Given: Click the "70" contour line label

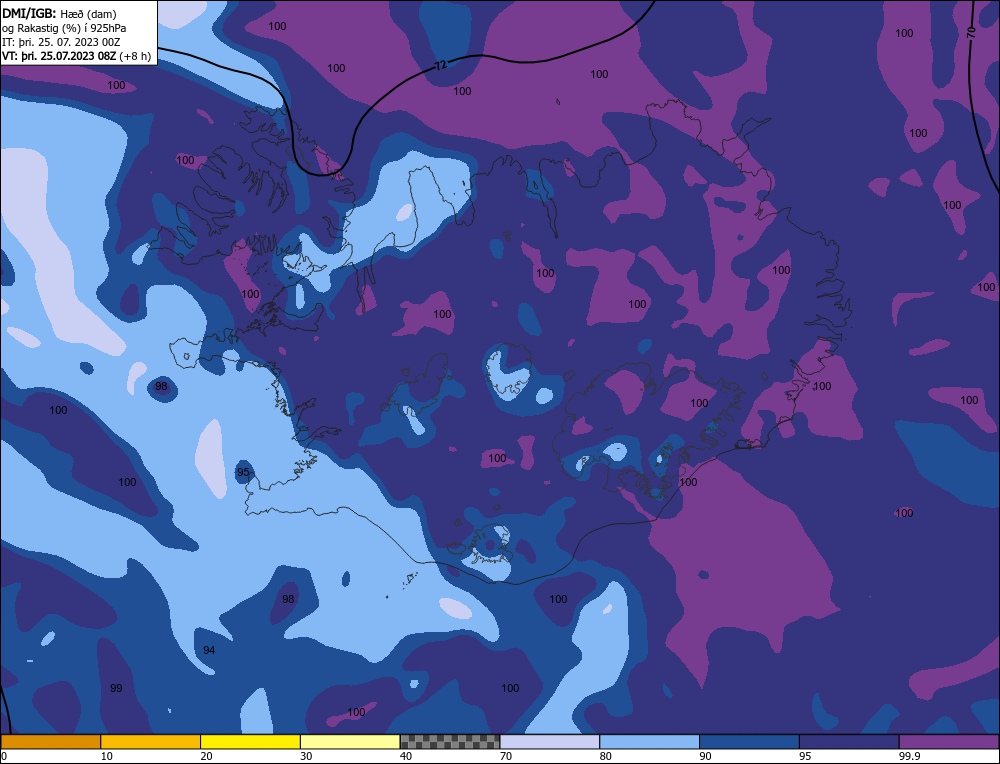Looking at the screenshot, I should 971,34.
